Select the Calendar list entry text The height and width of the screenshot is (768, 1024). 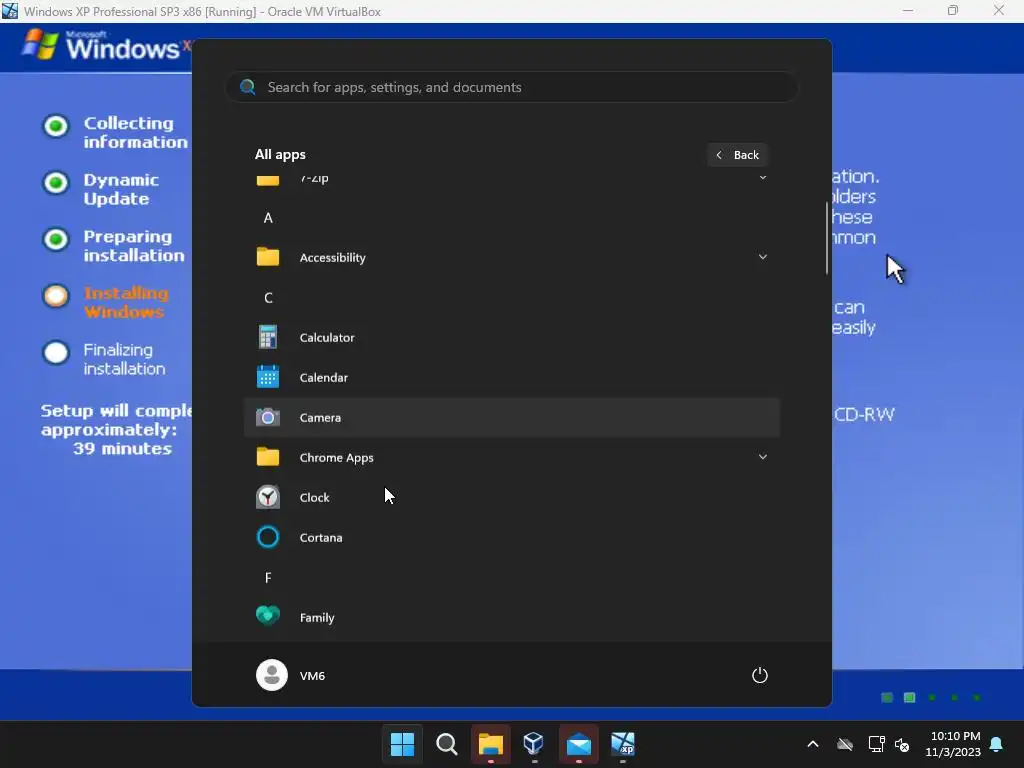(324, 377)
